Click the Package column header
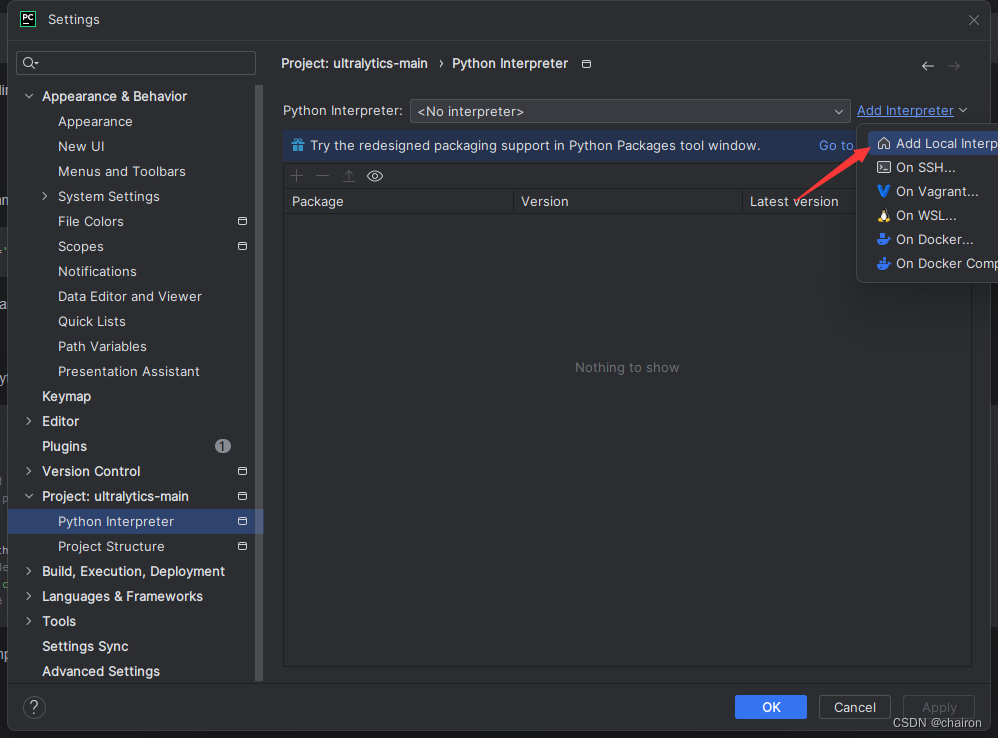Screen dimensions: 998x738 tap(398, 201)
